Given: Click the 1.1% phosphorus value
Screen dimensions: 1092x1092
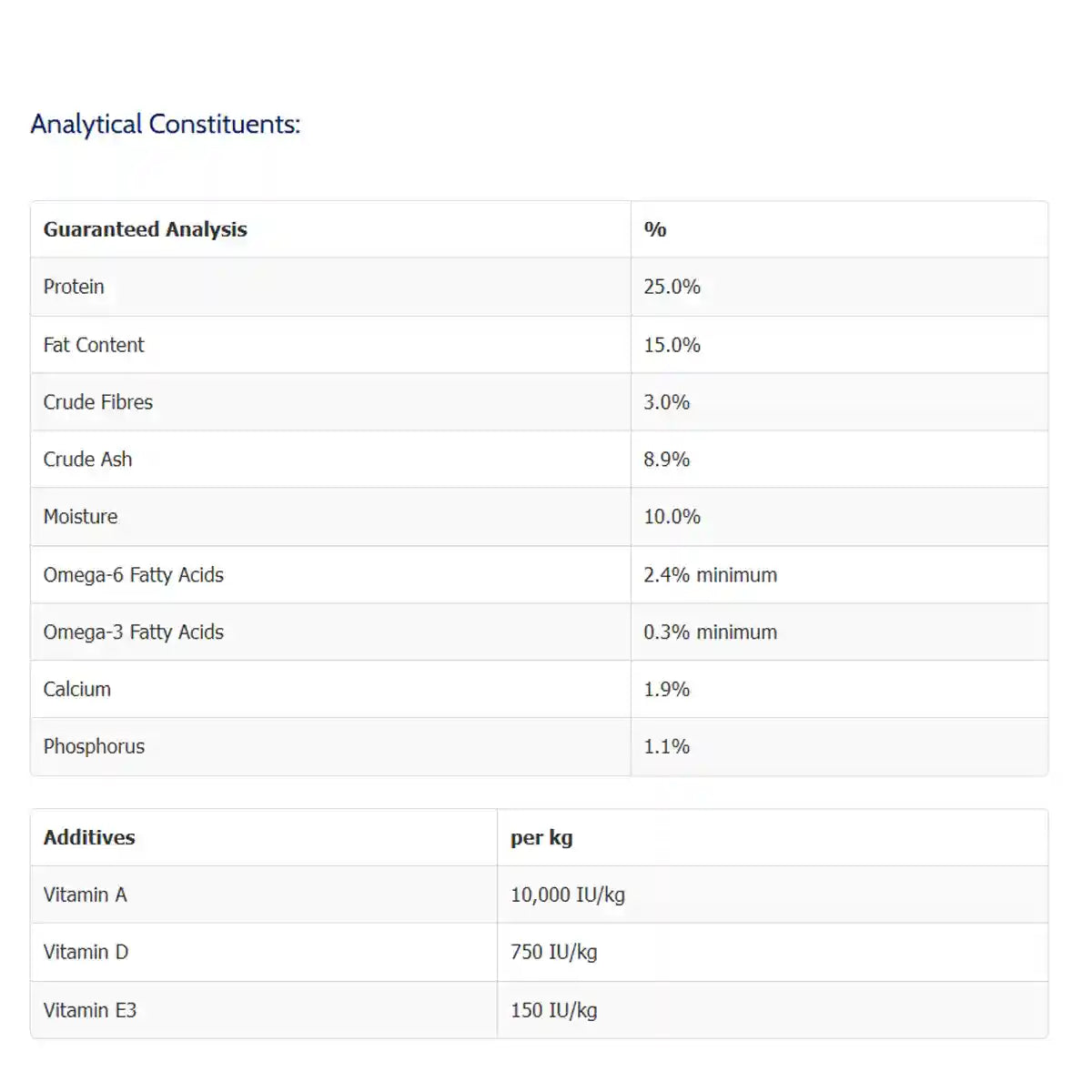Looking at the screenshot, I should pos(666,747).
